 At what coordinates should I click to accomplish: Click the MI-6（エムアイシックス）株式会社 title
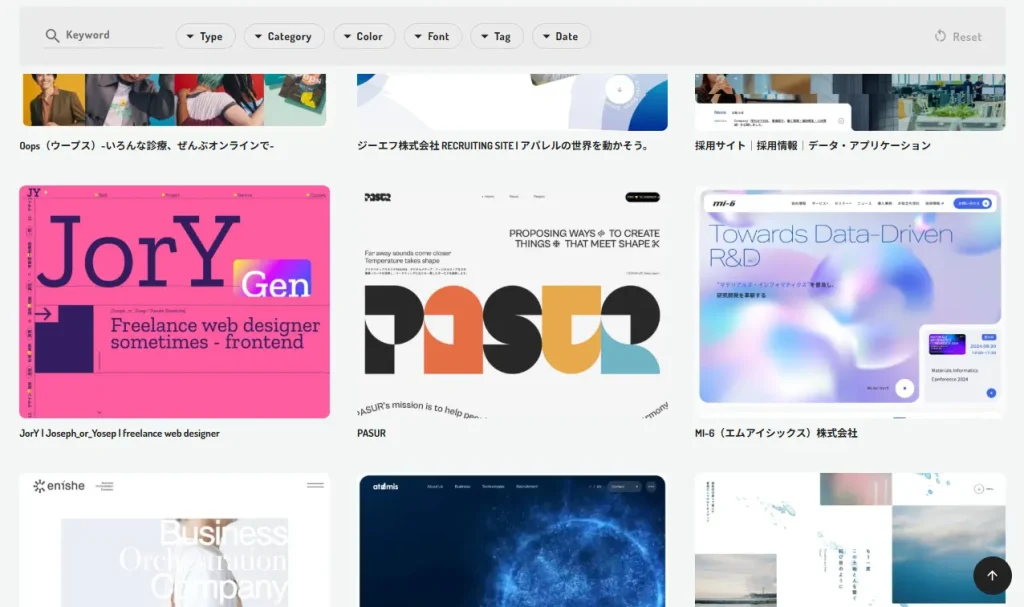[776, 433]
